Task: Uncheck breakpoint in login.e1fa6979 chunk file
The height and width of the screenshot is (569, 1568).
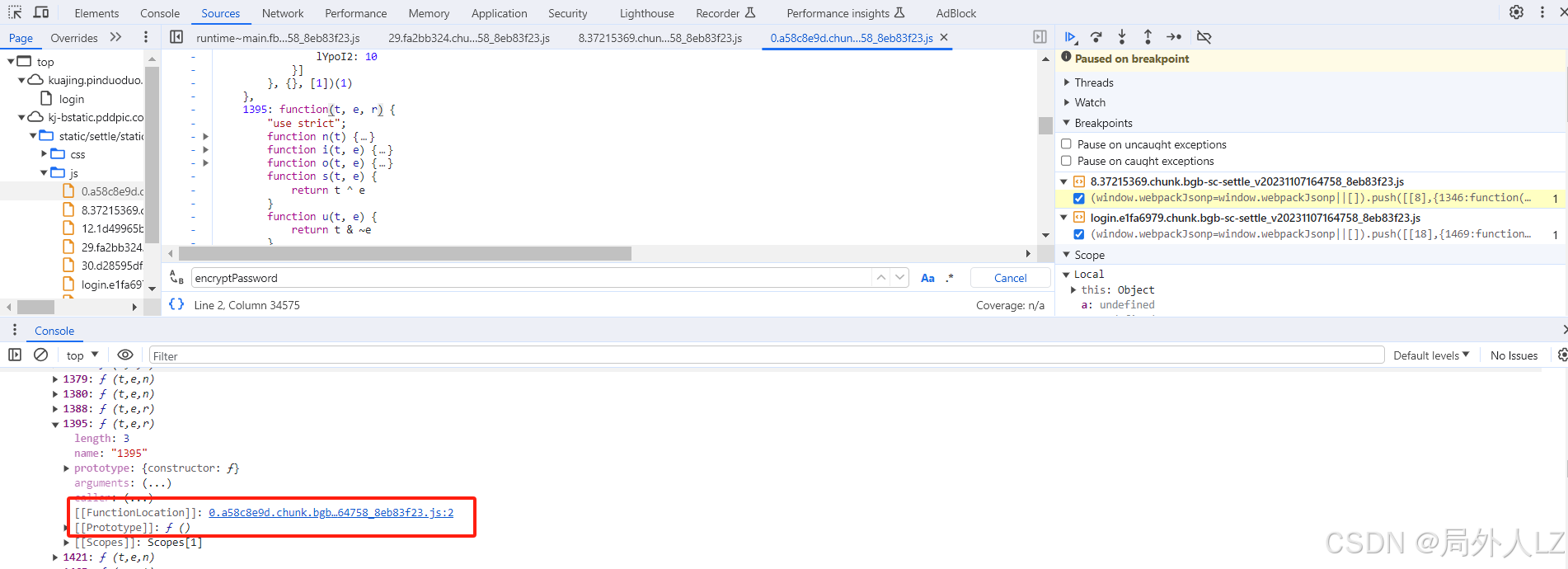Action: pos(1079,234)
